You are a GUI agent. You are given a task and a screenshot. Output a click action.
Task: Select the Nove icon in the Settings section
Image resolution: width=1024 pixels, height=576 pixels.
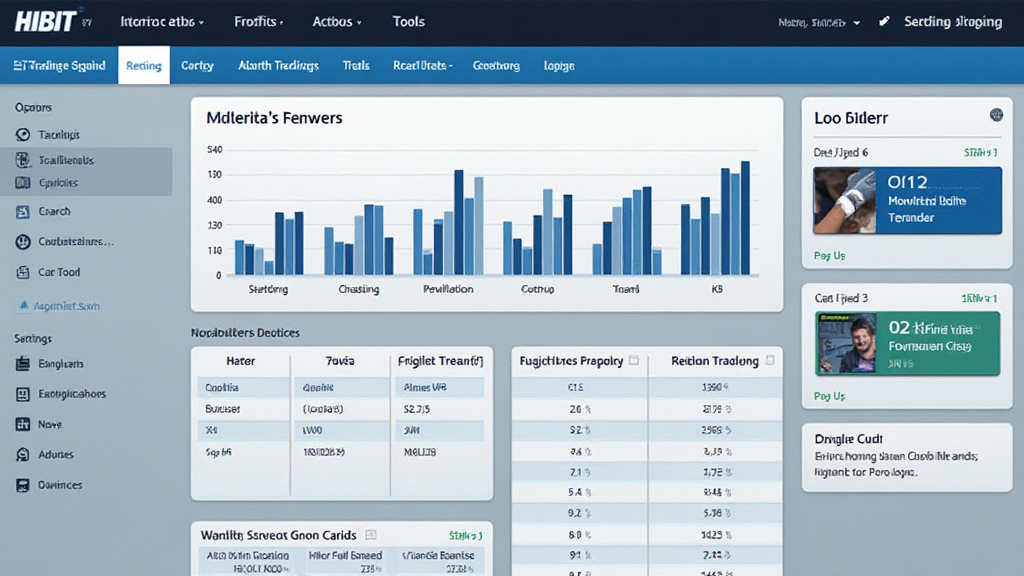(23, 424)
